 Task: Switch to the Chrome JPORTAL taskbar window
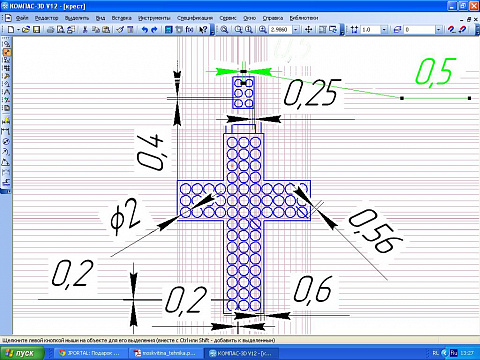point(91,353)
